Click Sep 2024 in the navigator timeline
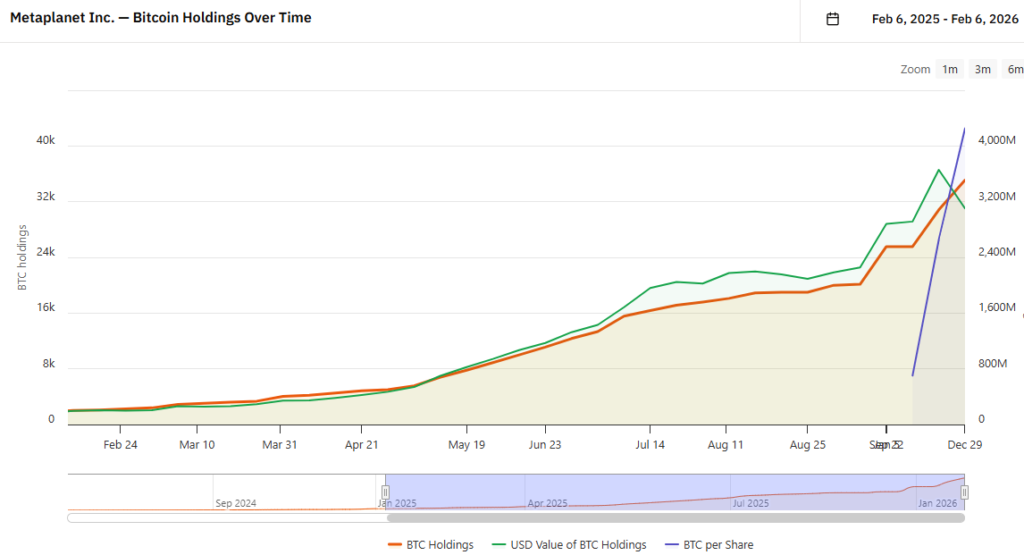This screenshot has width=1024, height=555. point(236,503)
